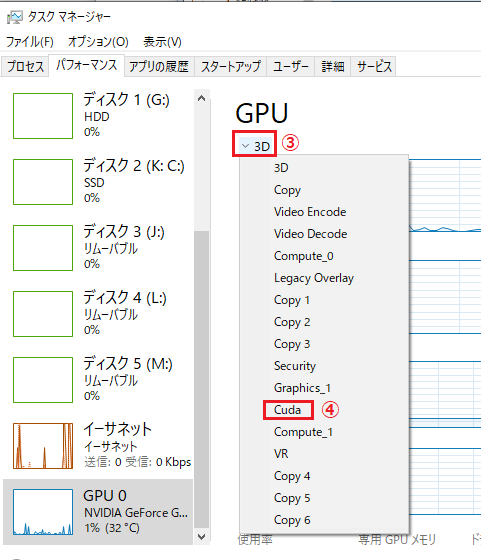Select the Ethernet network graph thumbnail
481x560 pixels.
pos(43,446)
